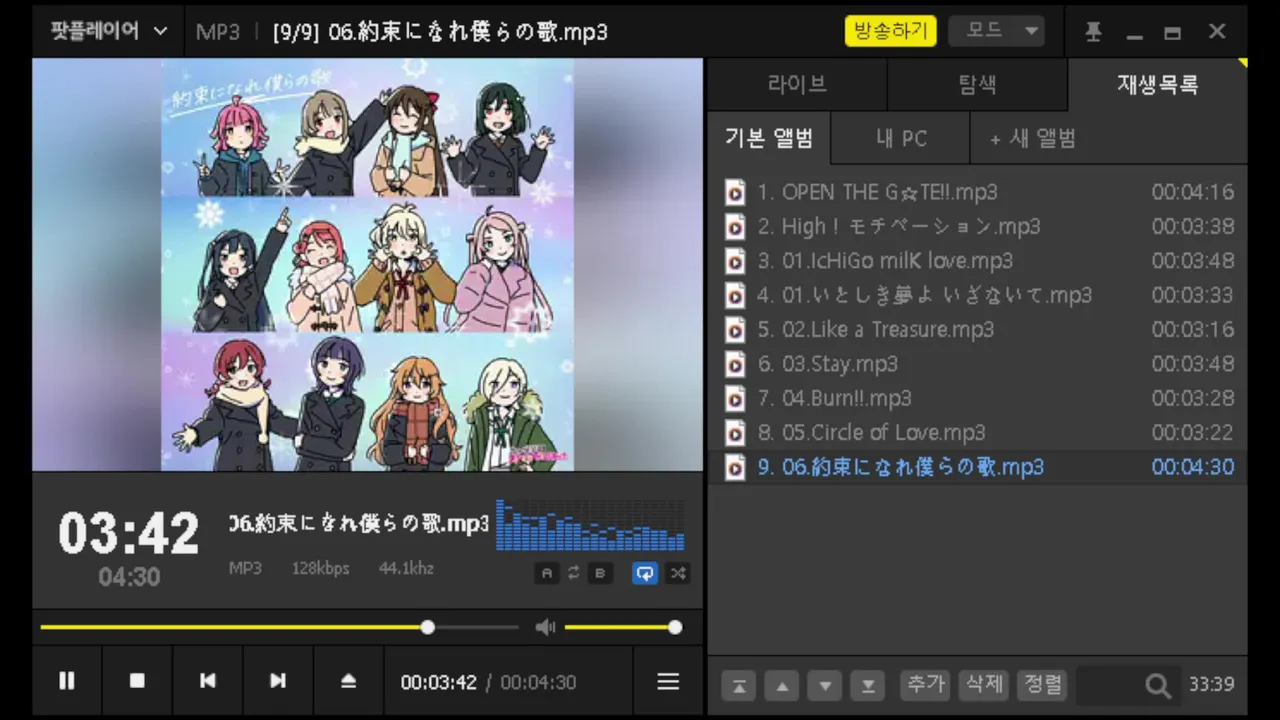Click the volume slider handle
The image size is (1280, 720).
675,628
